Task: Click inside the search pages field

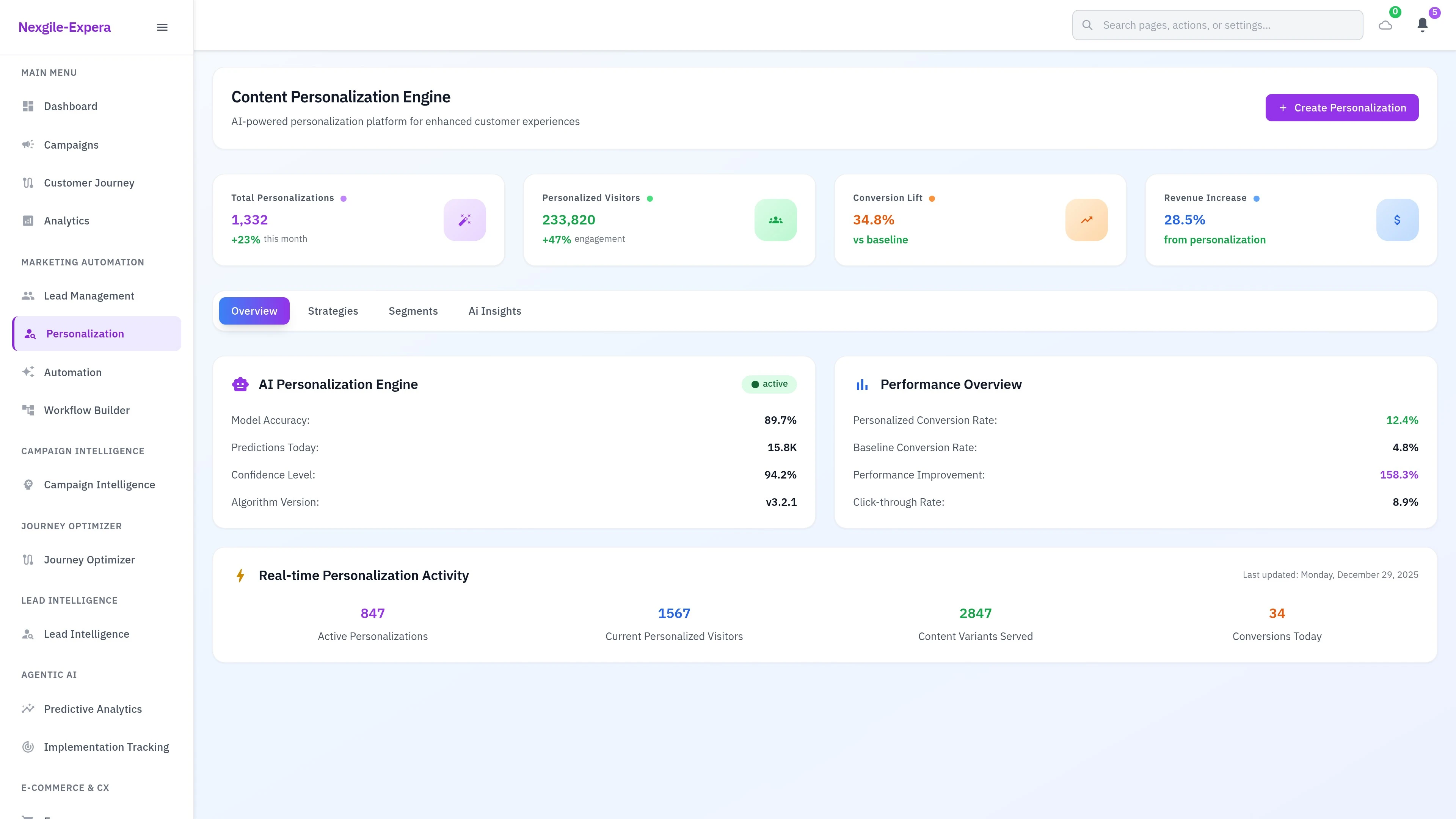Action: click(x=1215, y=25)
